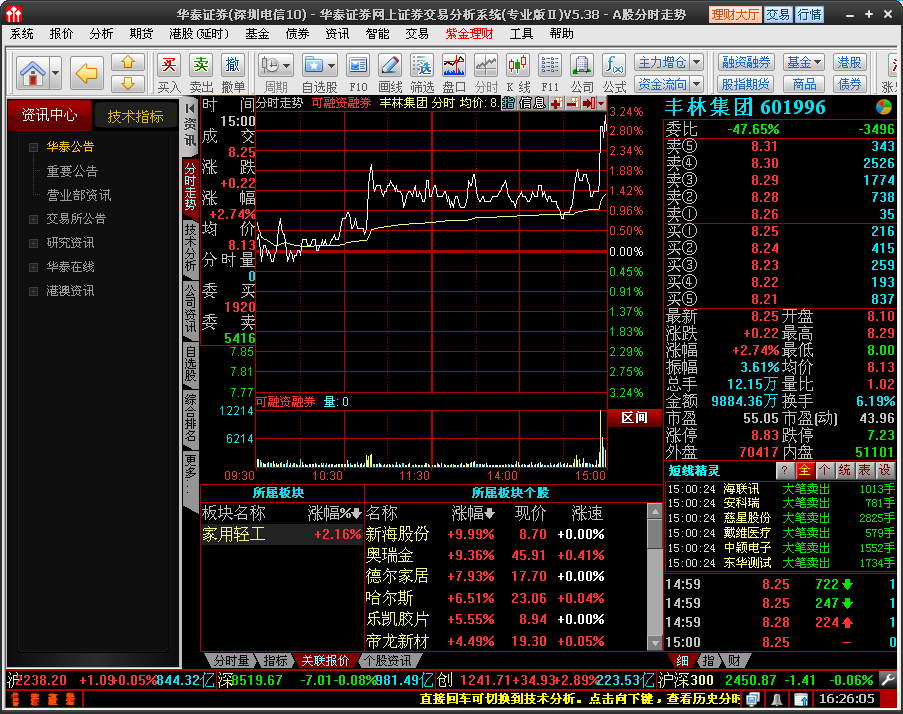Click the multi-window icon in status bar
The width and height of the screenshot is (903, 714).
click(752, 699)
